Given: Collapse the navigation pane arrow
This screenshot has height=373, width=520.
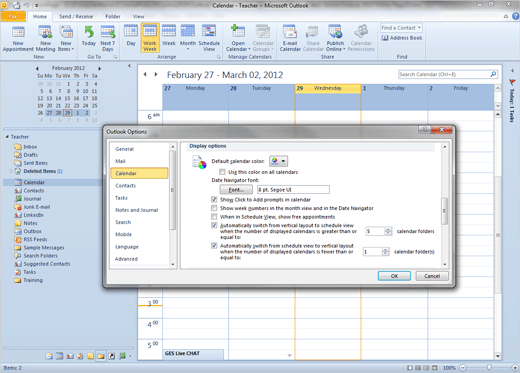Looking at the screenshot, I should pyautogui.click(x=129, y=66).
